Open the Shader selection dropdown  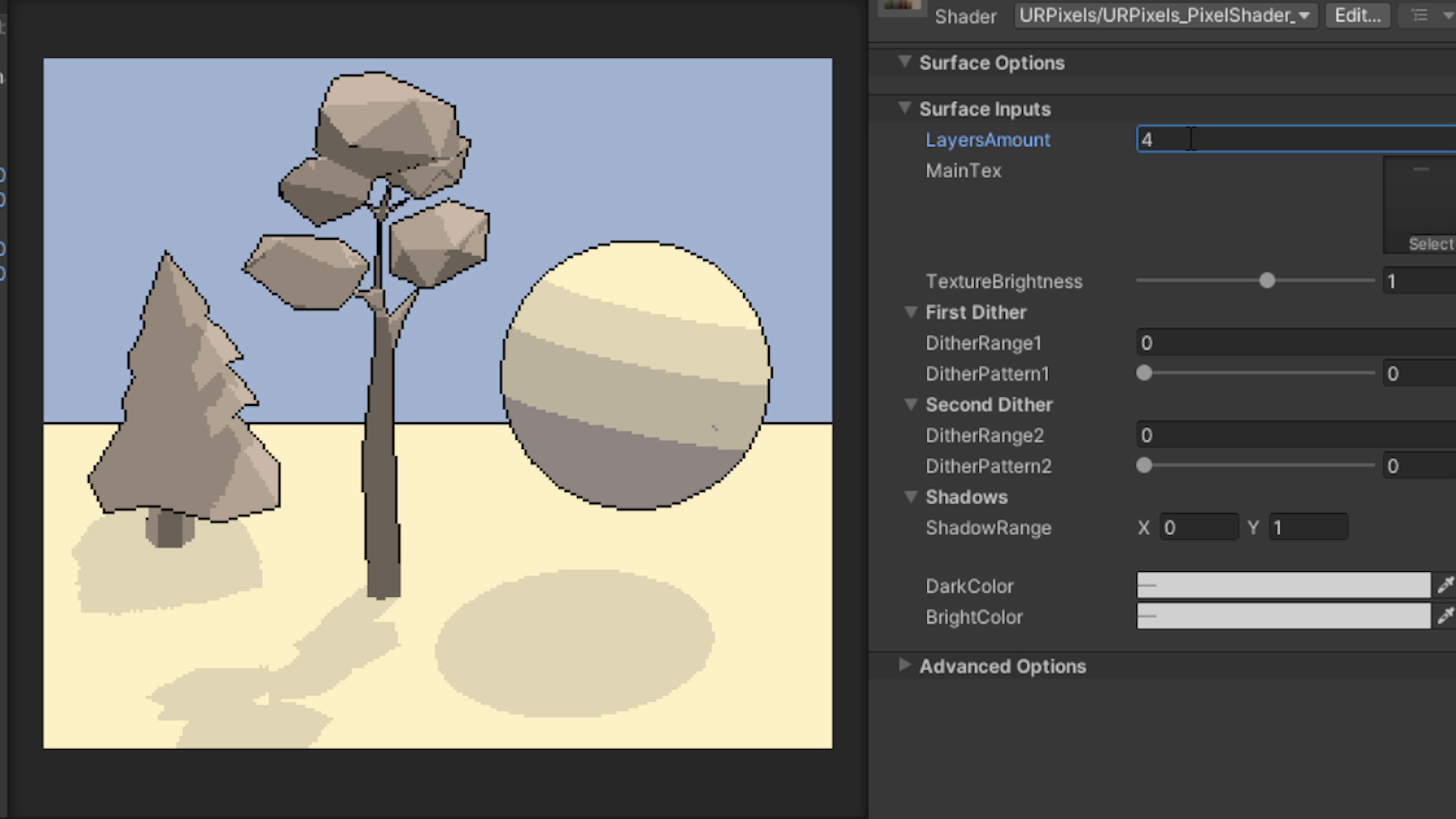coord(1164,15)
